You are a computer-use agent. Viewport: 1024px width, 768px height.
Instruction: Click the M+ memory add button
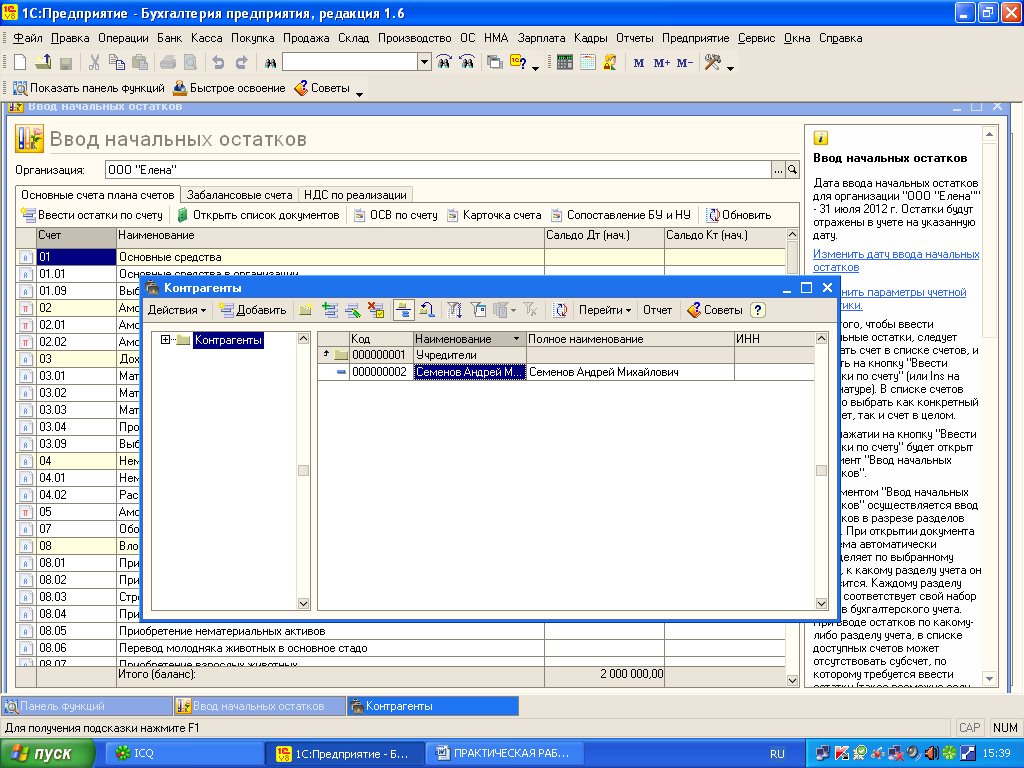pyautogui.click(x=662, y=63)
